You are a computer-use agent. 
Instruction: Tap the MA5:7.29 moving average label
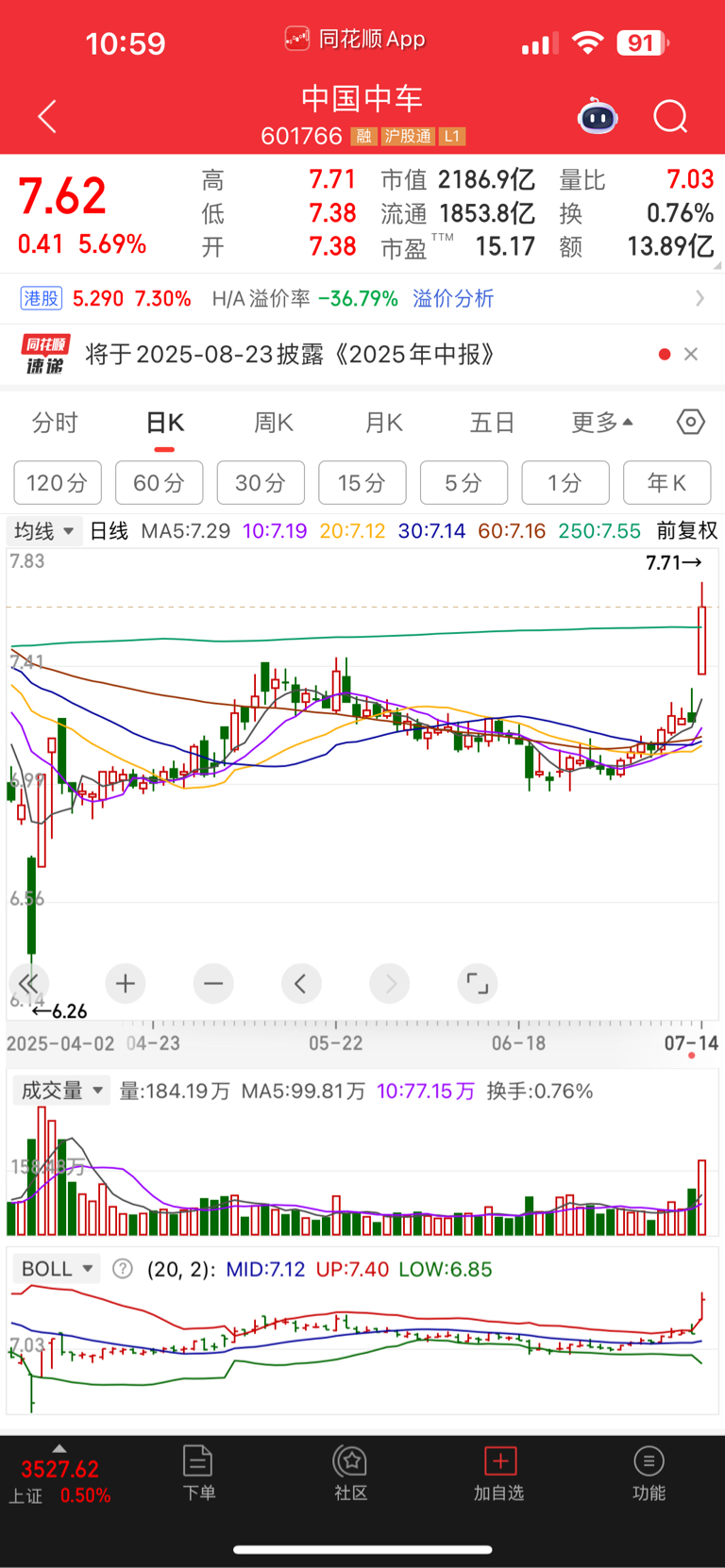(x=185, y=530)
